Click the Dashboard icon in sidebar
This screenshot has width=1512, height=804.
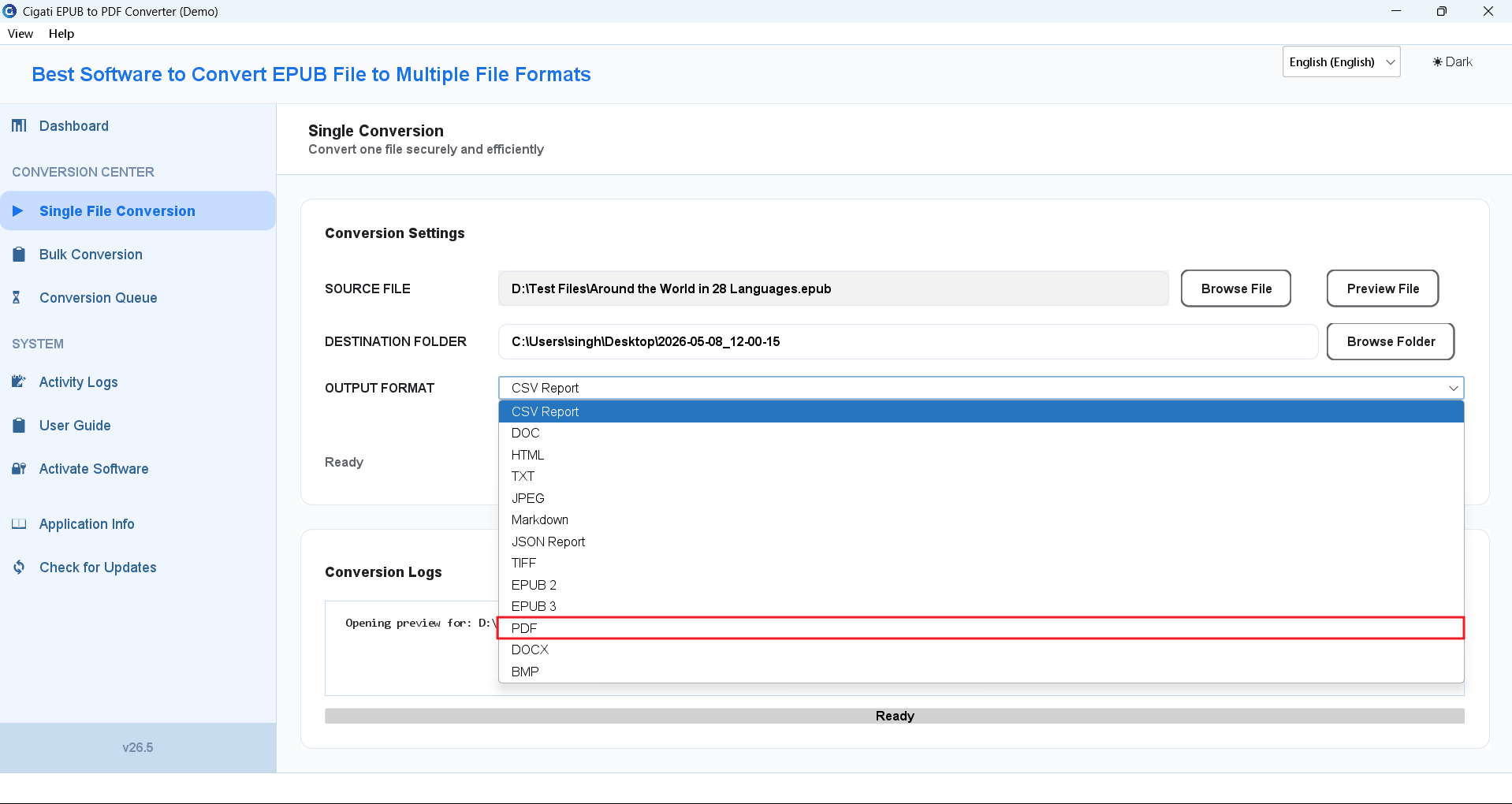19,126
